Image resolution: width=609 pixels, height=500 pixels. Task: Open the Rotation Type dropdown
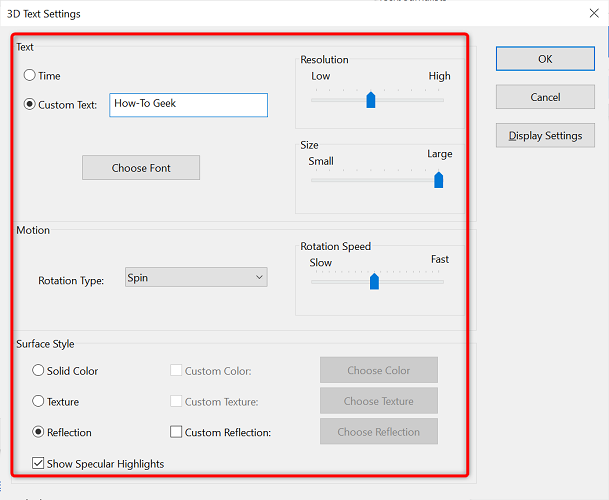point(196,278)
